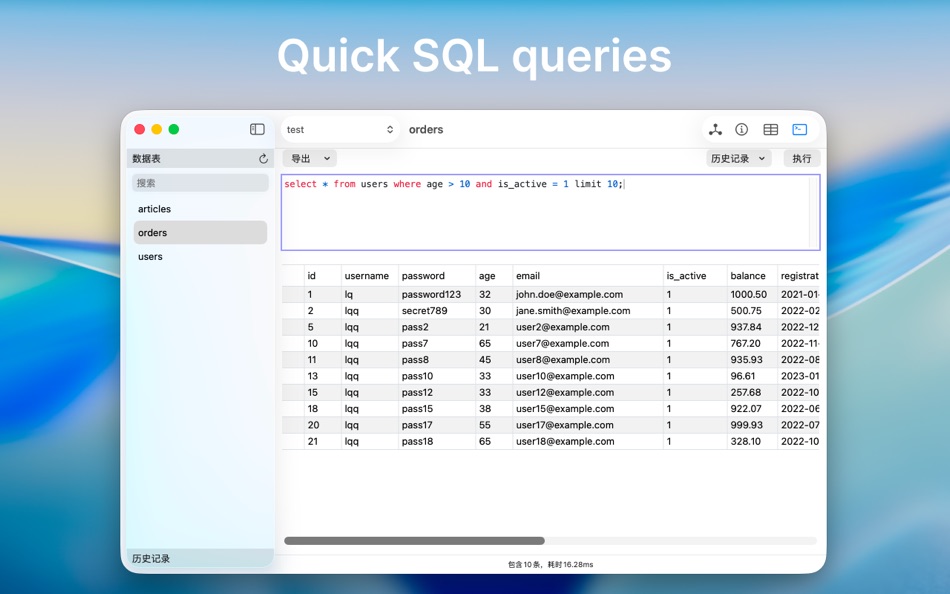The image size is (950, 594).
Task: Click the info icon in the toolbar
Action: [741, 129]
